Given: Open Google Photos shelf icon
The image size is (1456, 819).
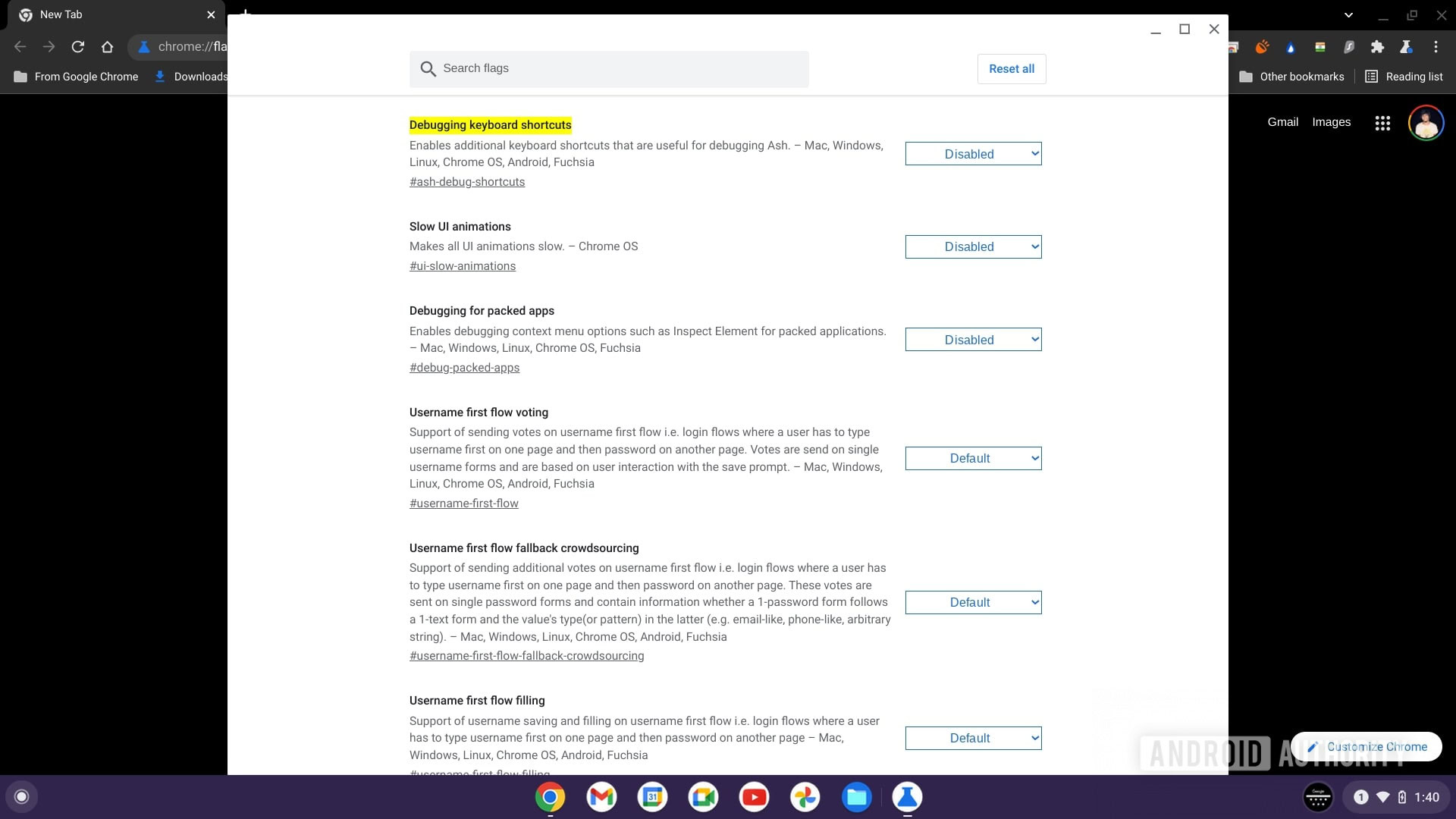Looking at the screenshot, I should [805, 797].
